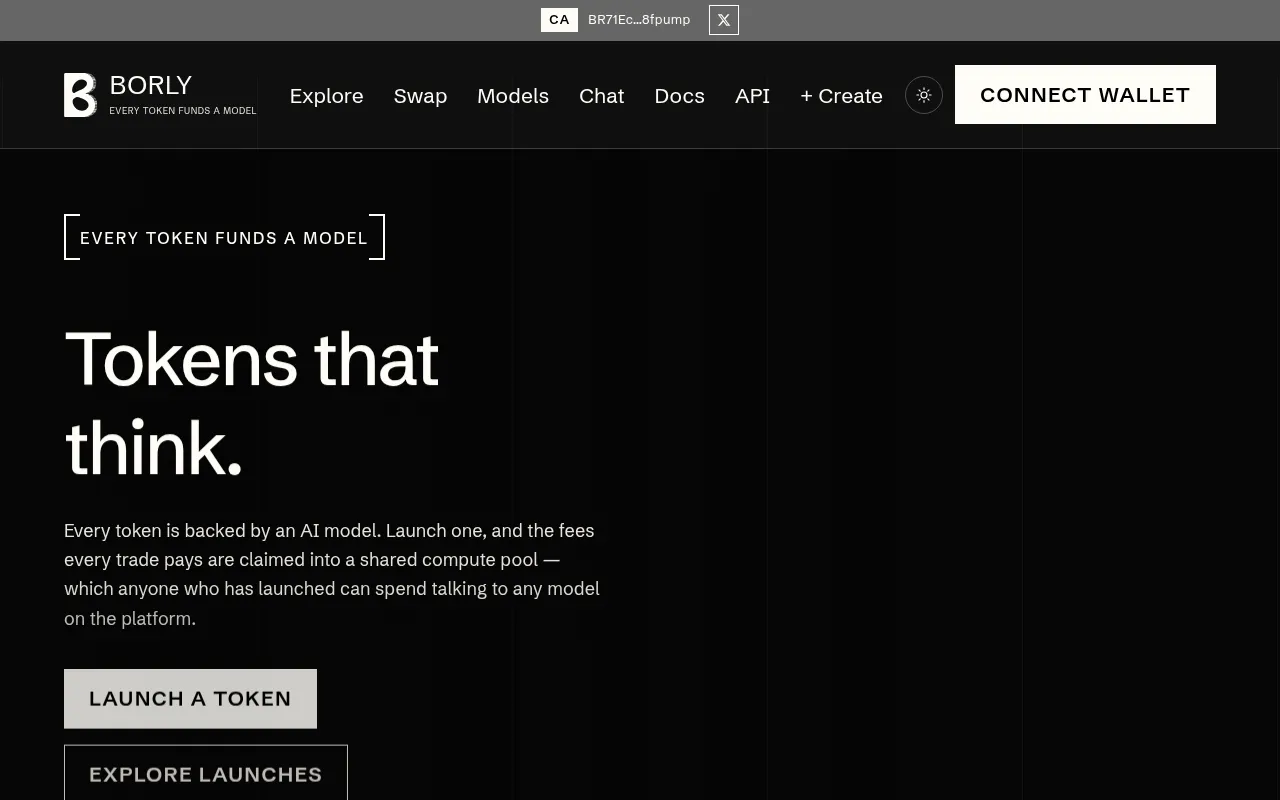Click the bracketed 'Every Token Funds a Model' tag
The height and width of the screenshot is (800, 1280).
224,237
